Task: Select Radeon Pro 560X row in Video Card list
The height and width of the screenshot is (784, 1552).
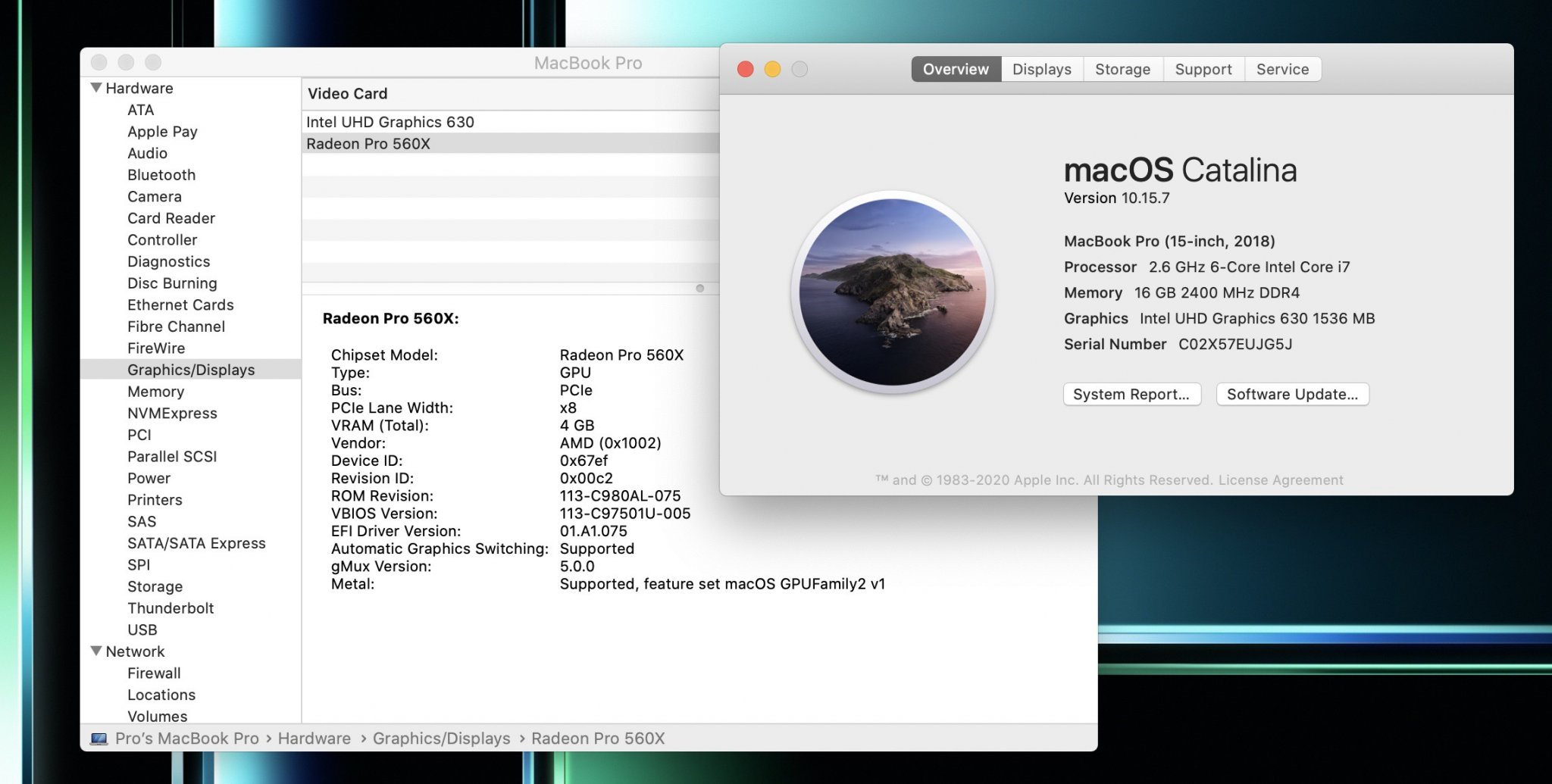Action: [510, 144]
